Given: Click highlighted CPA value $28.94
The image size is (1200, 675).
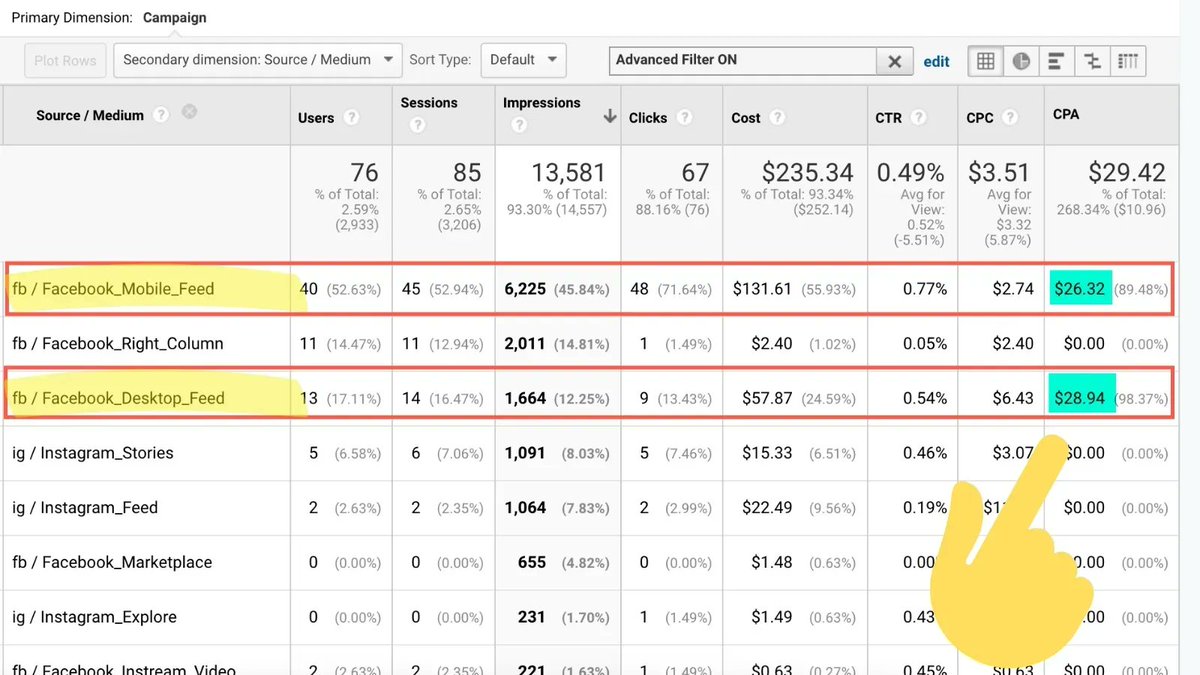Looking at the screenshot, I should tap(1080, 398).
